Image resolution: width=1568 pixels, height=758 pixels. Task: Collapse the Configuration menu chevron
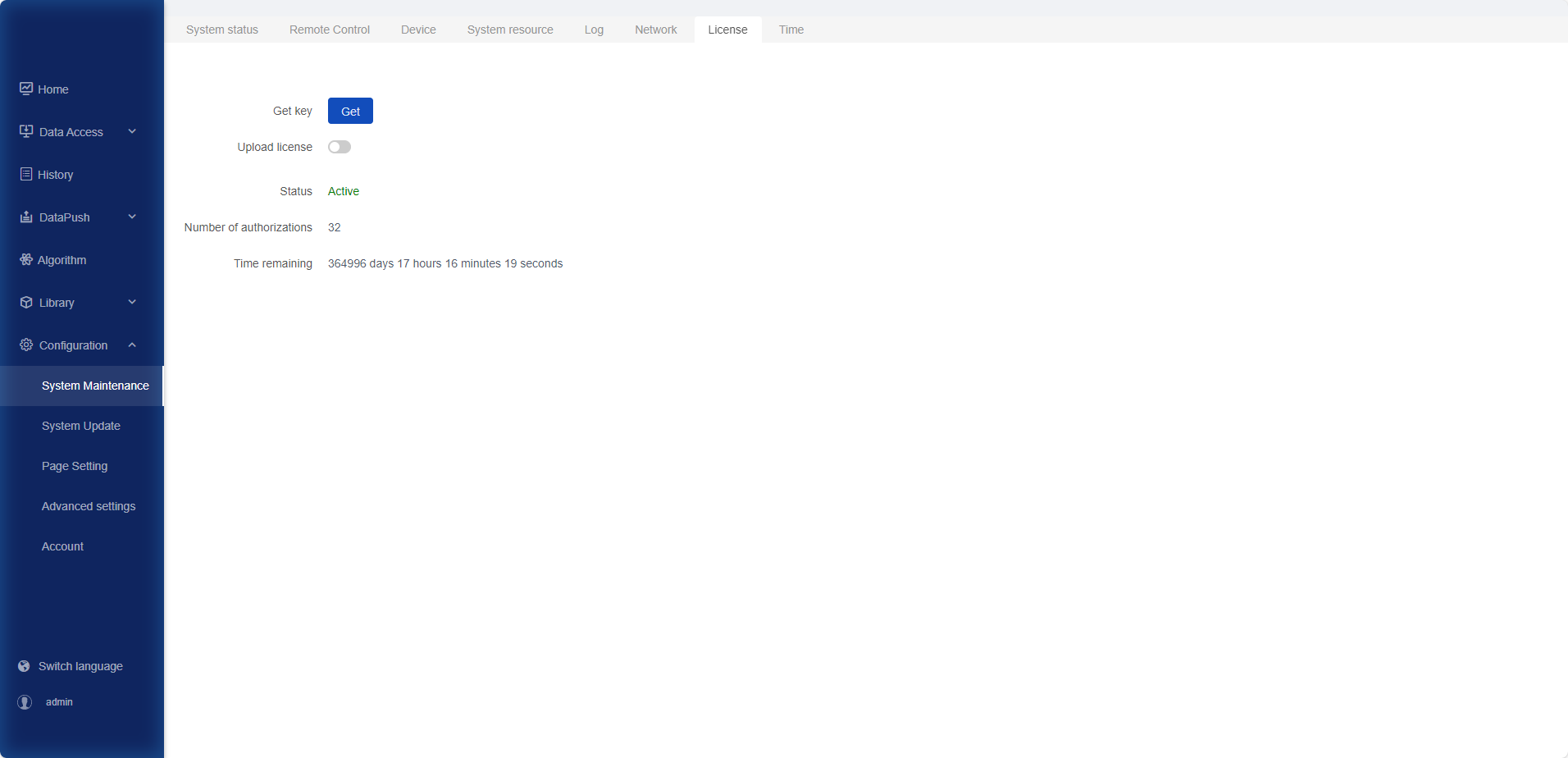tap(132, 345)
